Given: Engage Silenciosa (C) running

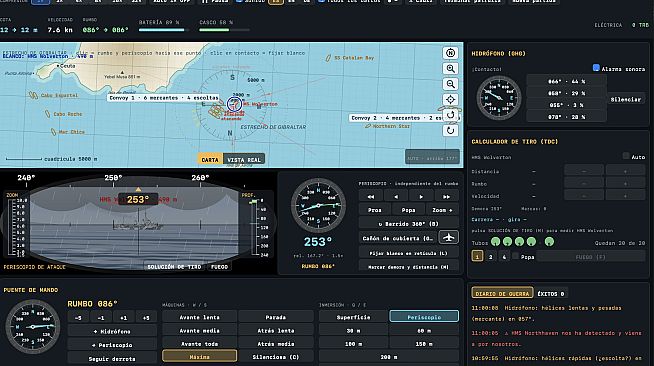Looking at the screenshot, I should [x=276, y=356].
